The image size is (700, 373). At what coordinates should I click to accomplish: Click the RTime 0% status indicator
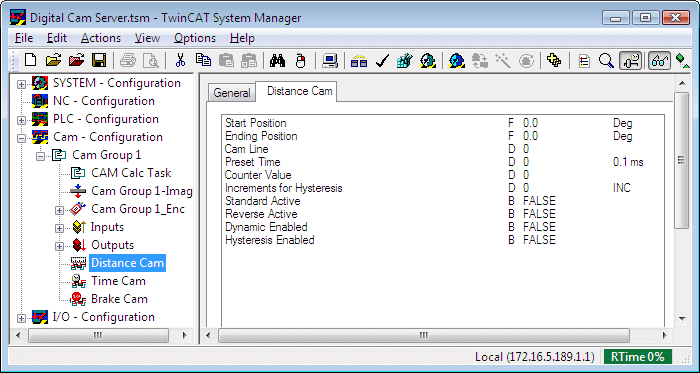(x=638, y=357)
